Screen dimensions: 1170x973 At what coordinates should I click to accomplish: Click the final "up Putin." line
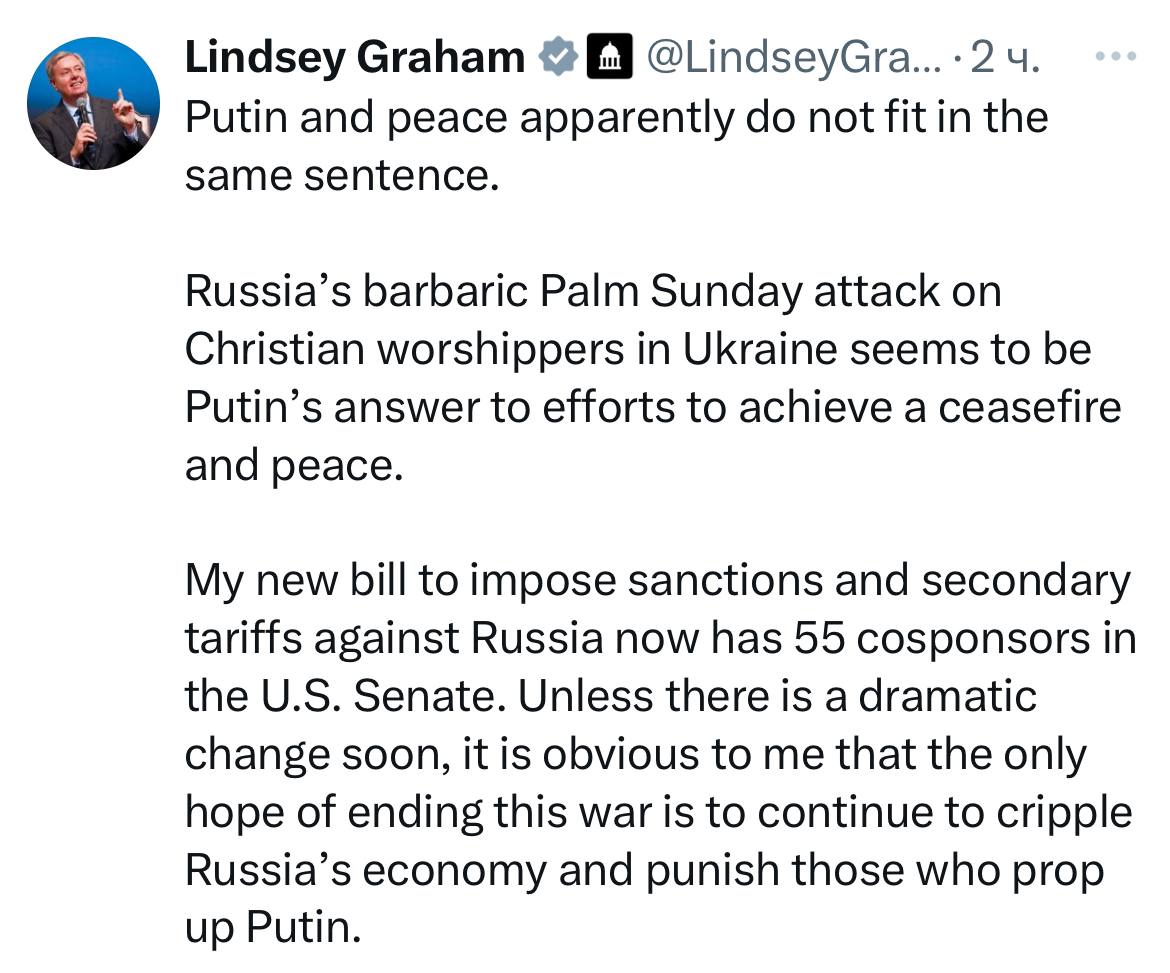(x=270, y=929)
